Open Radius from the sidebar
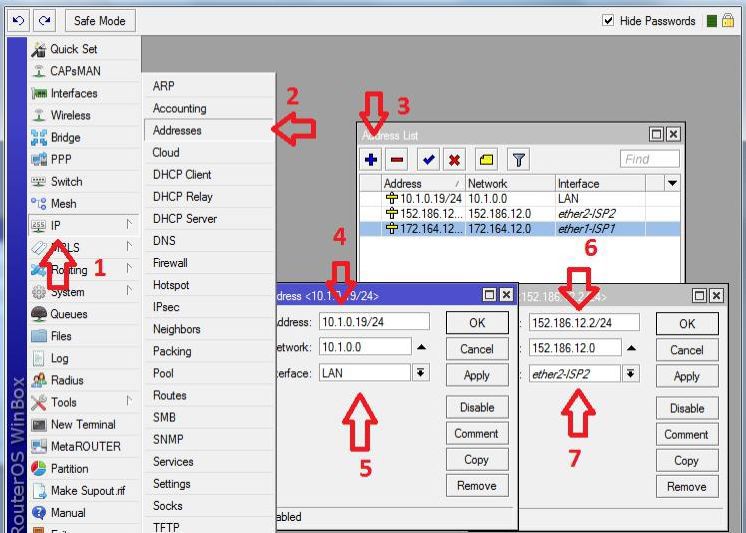The image size is (746, 533). (x=85, y=380)
